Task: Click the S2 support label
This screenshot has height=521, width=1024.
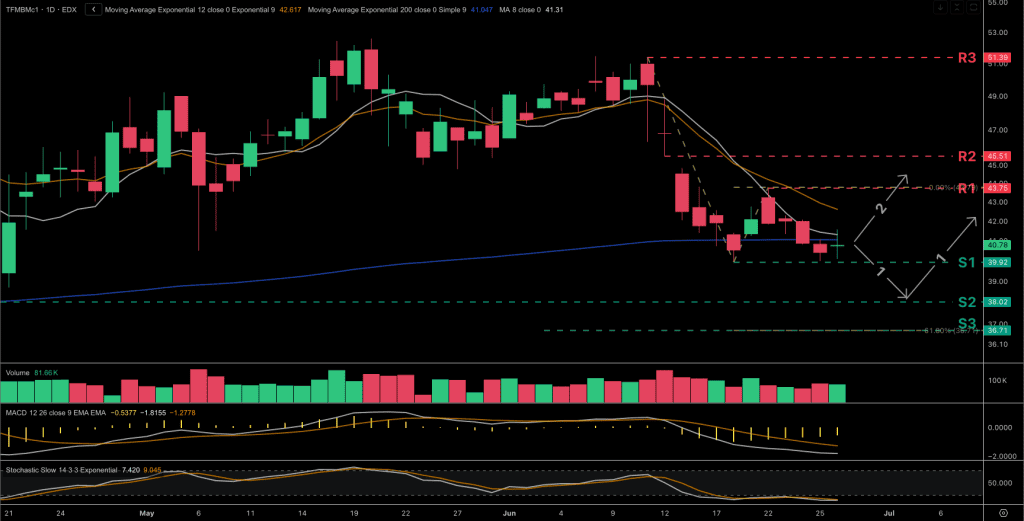Action: coord(967,302)
